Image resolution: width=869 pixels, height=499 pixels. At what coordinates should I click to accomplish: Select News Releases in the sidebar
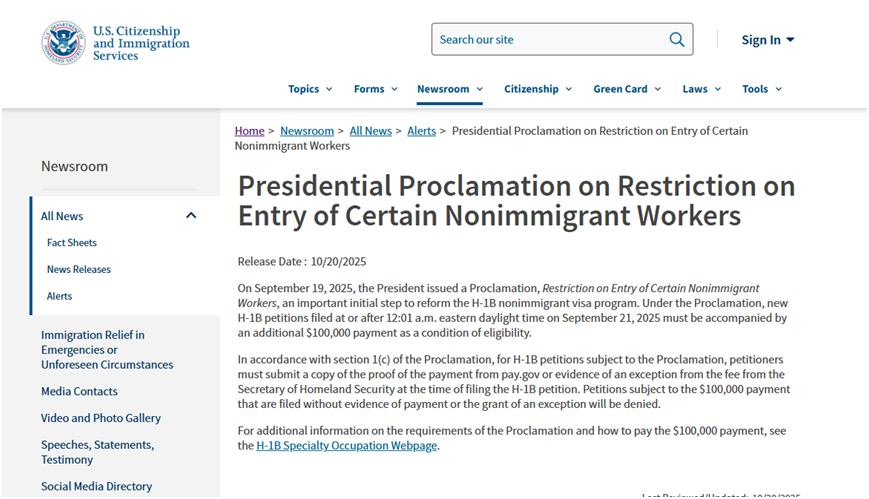(x=79, y=269)
